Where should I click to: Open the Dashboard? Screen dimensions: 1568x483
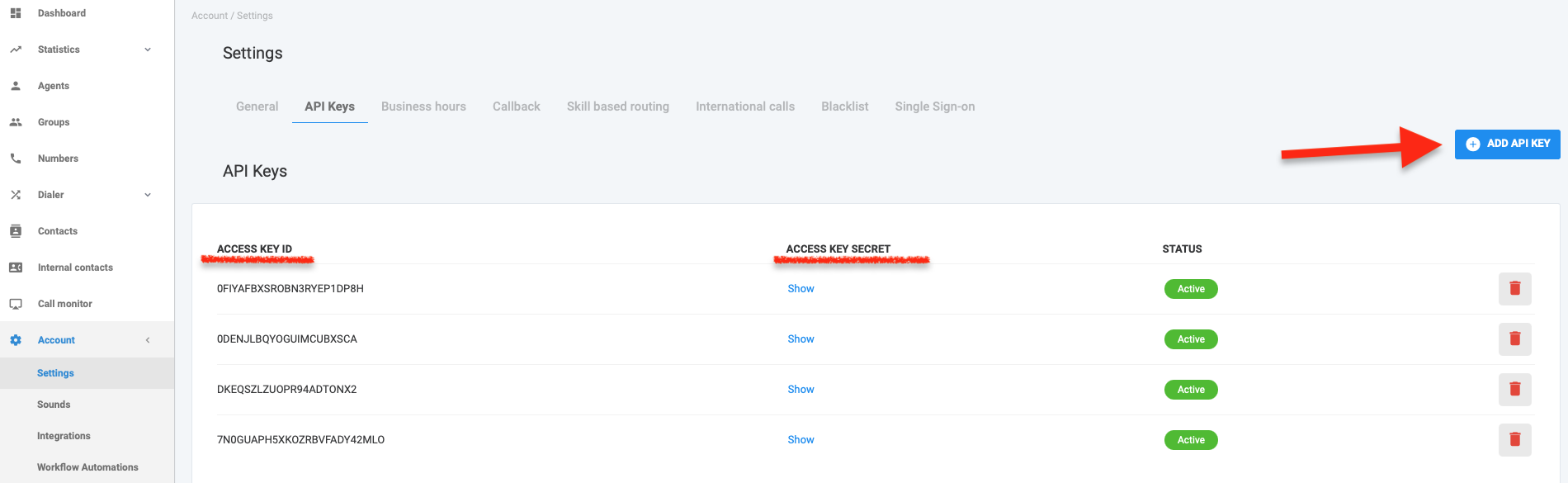pos(16,12)
